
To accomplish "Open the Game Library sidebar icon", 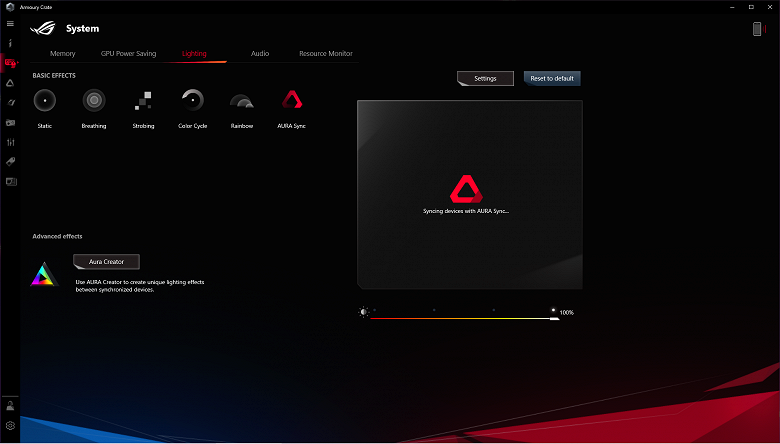I will pos(10,122).
